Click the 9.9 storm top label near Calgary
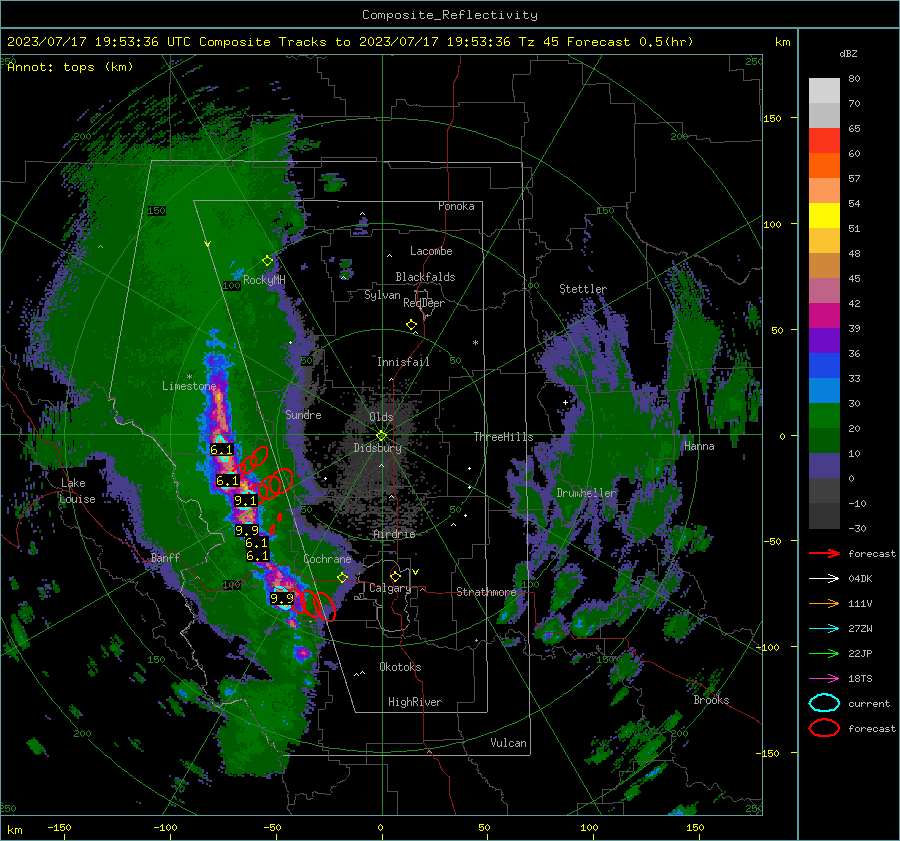This screenshot has width=900, height=841. (282, 599)
